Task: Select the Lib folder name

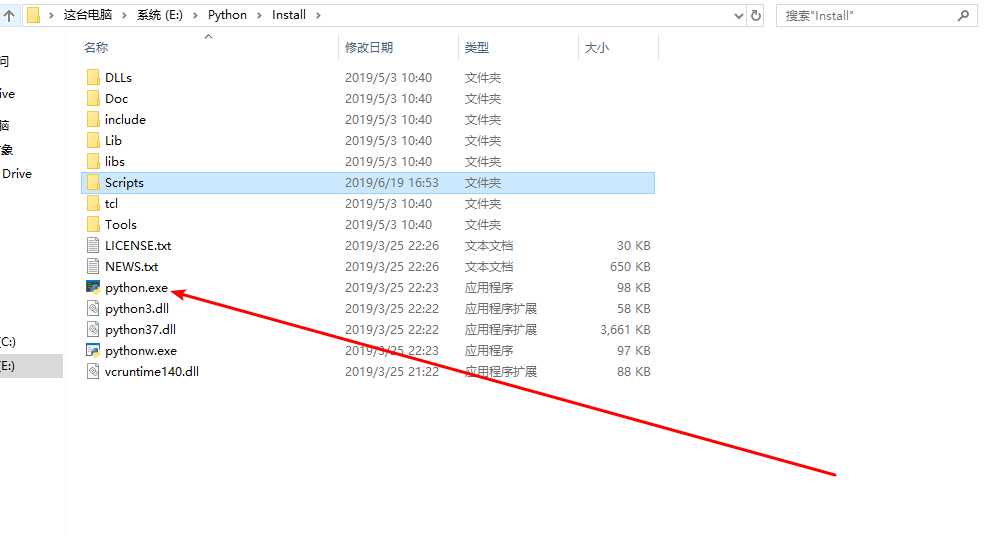Action: (113, 140)
